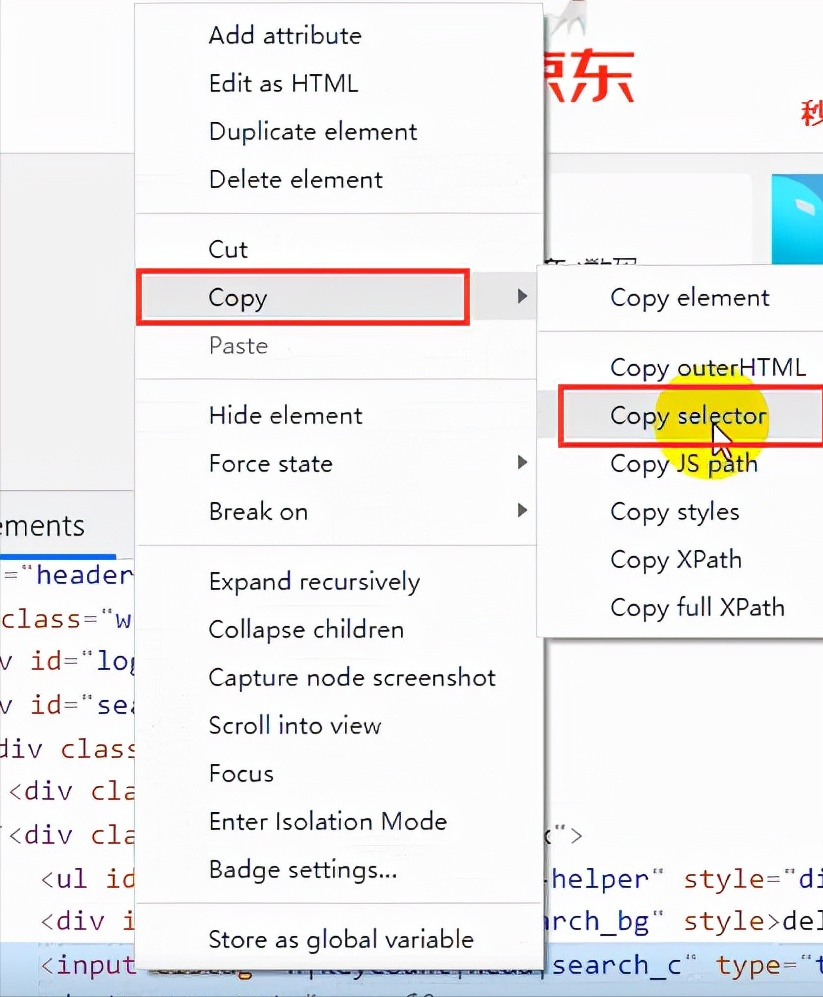Select Duplicate element menu entry
823x997 pixels.
[x=313, y=132]
